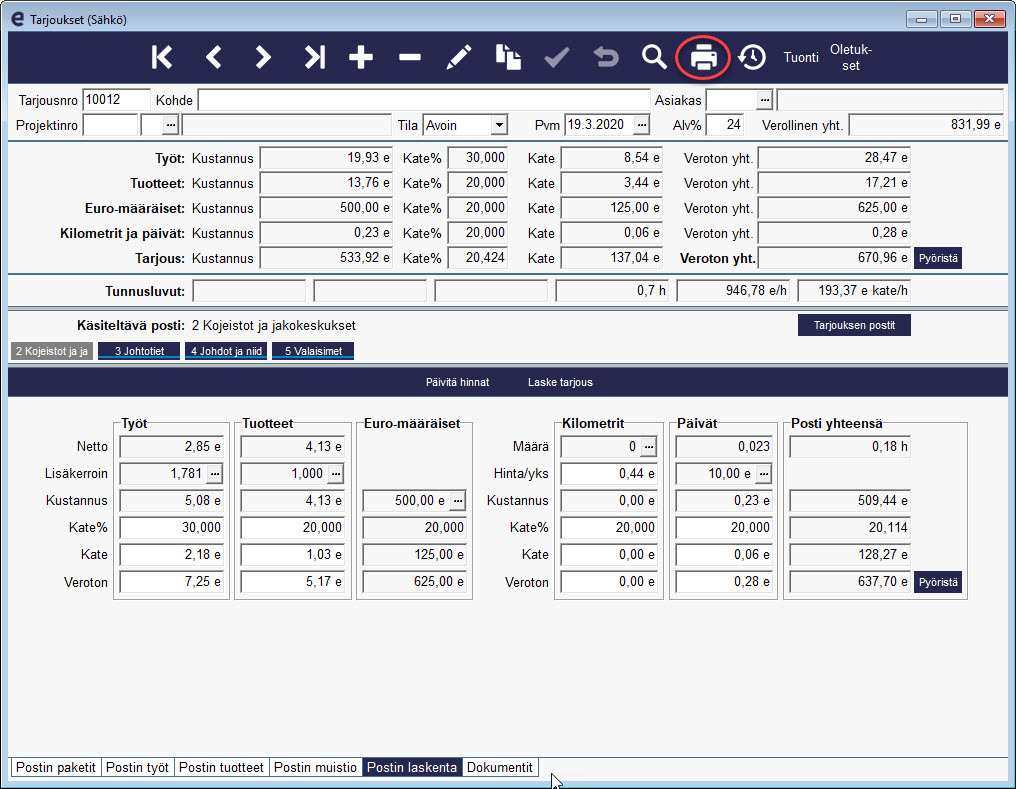Click Pyöristä next to Tarjous Veroton yht.

pos(938,258)
